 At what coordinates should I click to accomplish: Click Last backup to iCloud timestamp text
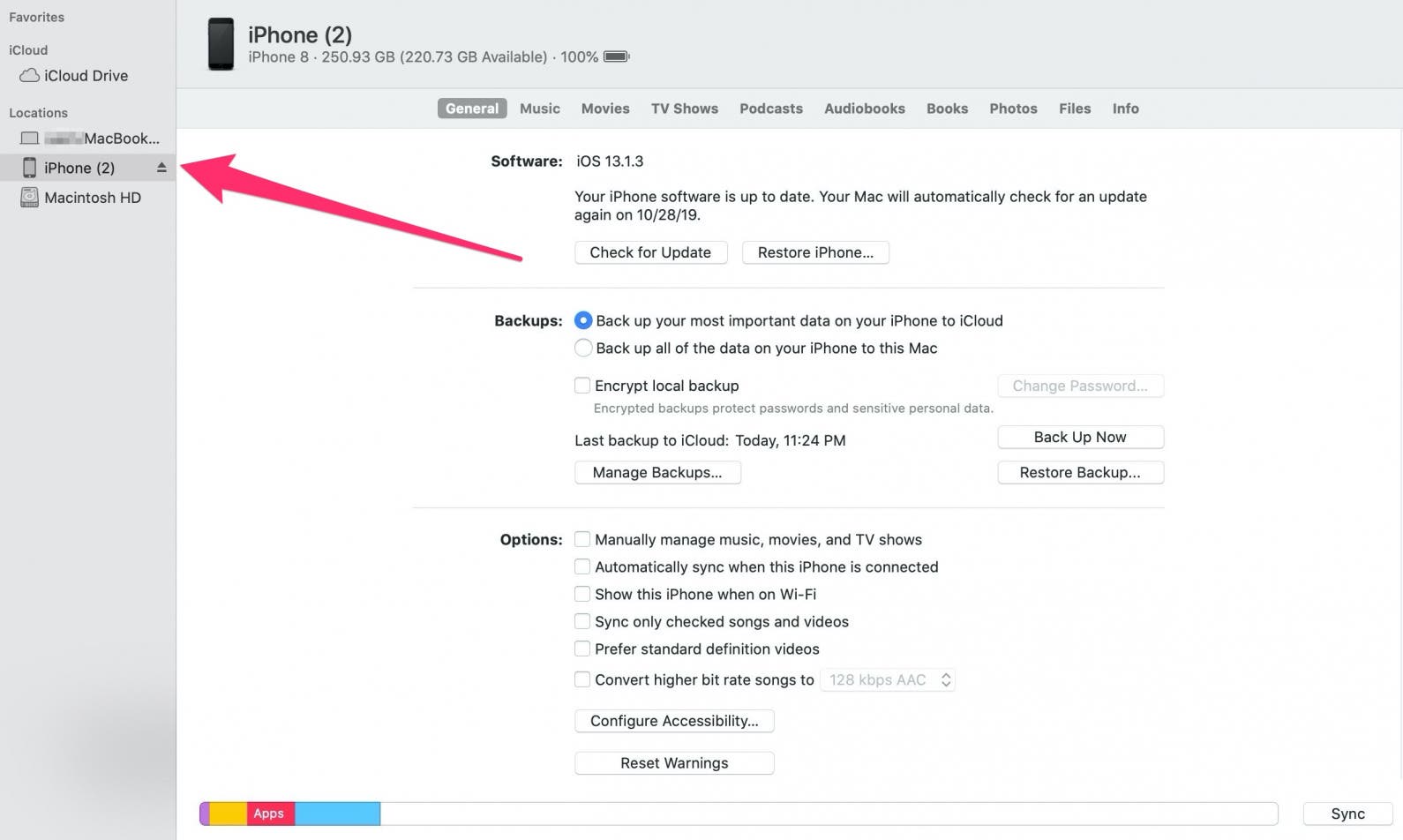click(710, 440)
